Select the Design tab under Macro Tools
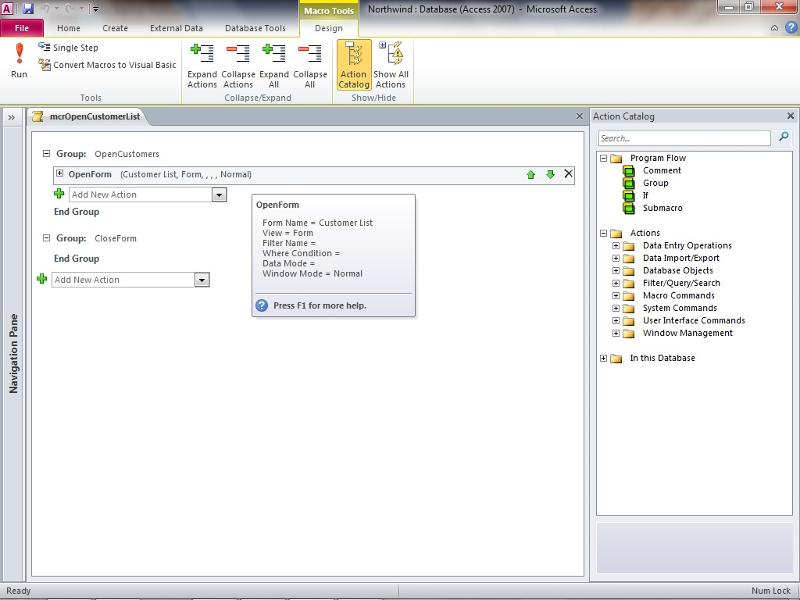The height and width of the screenshot is (600, 800). pyautogui.click(x=329, y=28)
